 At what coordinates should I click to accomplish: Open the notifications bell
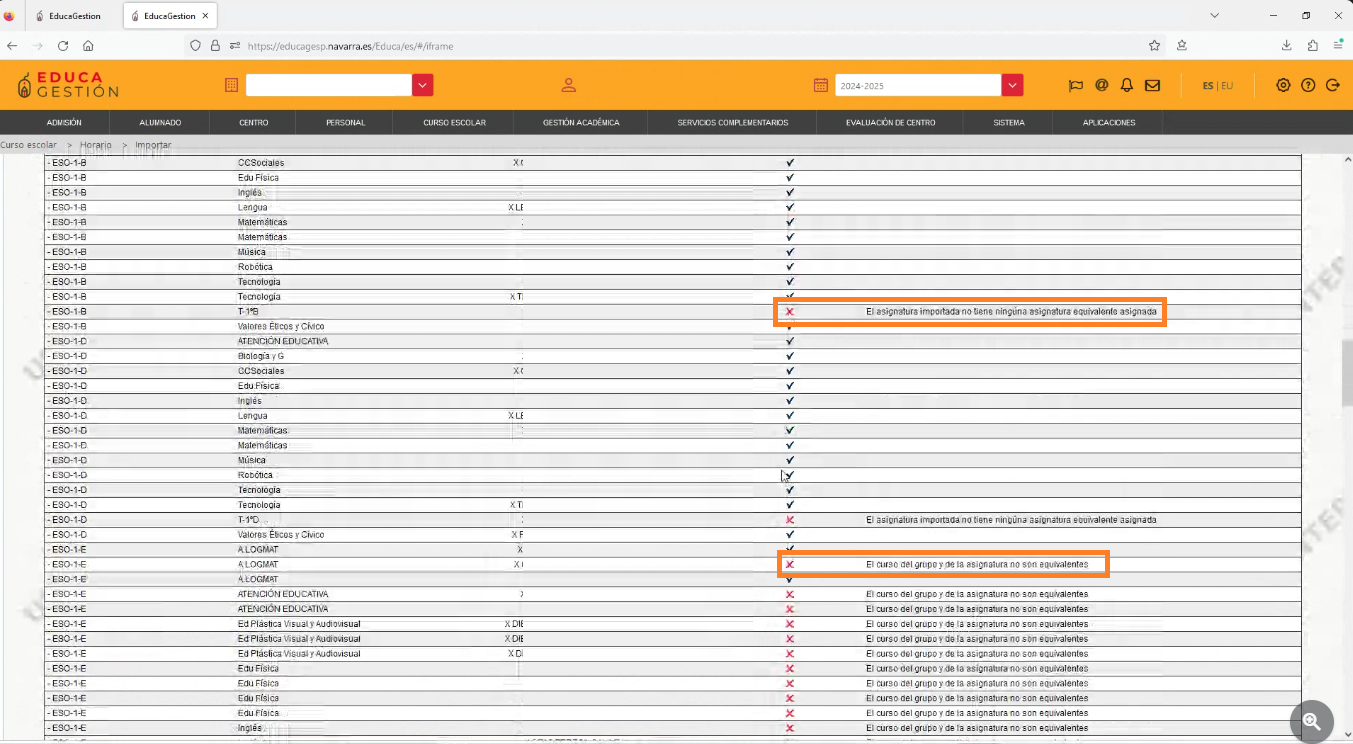(1127, 86)
